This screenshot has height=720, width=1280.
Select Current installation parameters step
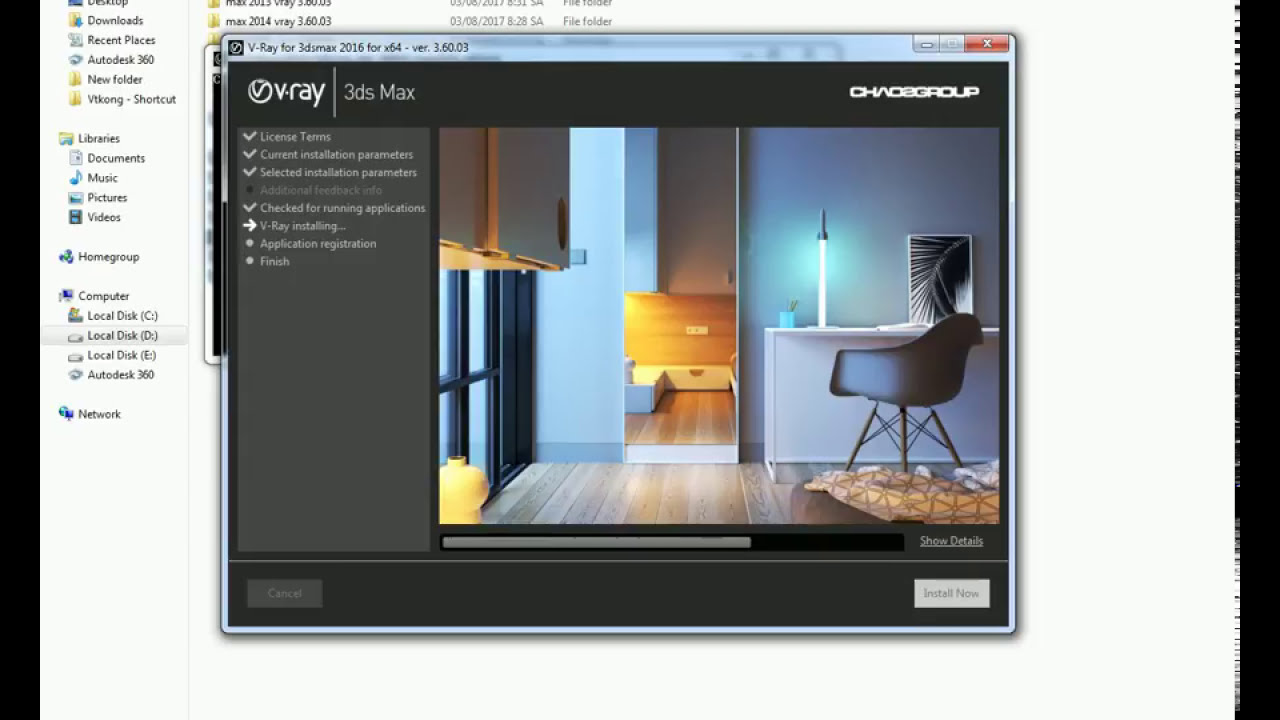[x=336, y=155]
